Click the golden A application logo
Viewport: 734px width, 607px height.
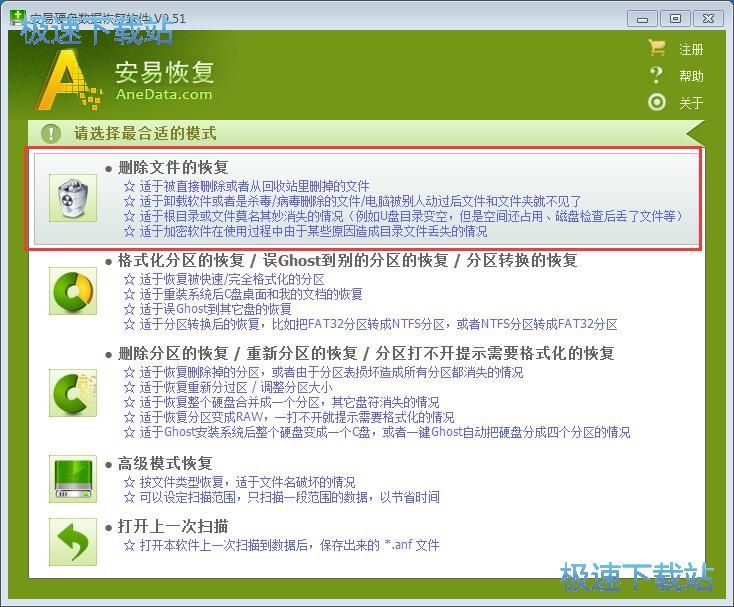click(69, 80)
